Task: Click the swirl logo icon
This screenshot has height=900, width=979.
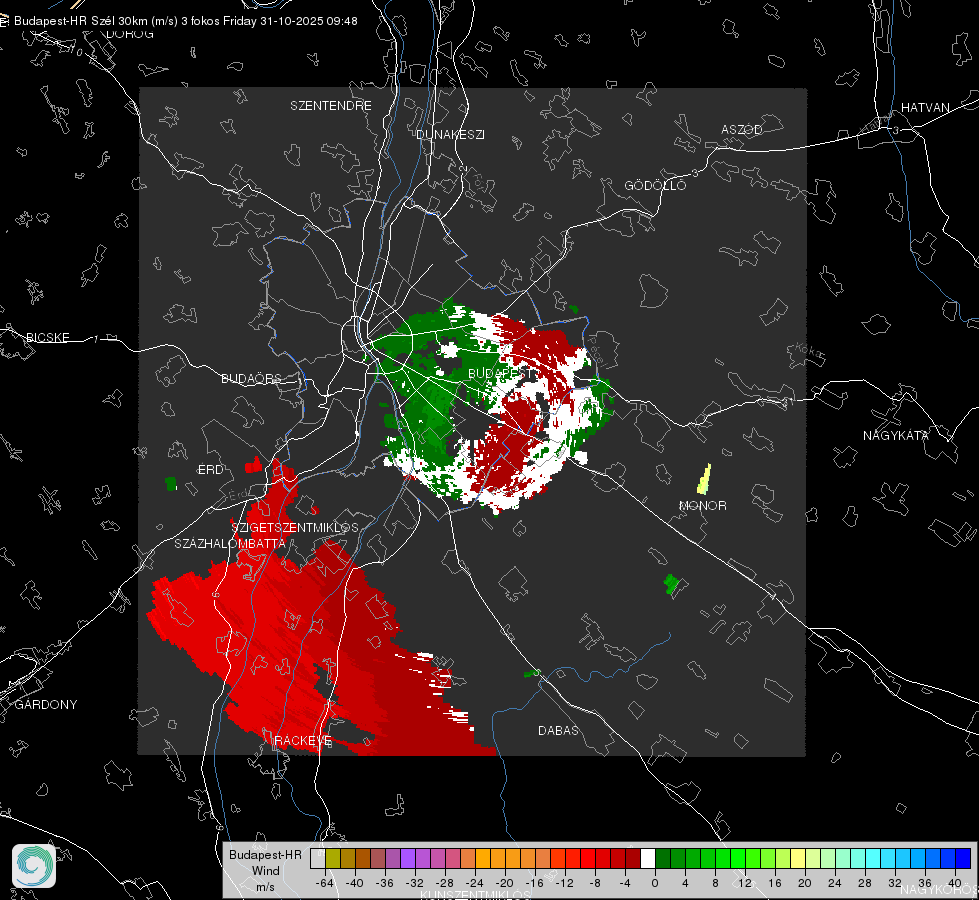Action: pyautogui.click(x=34, y=866)
